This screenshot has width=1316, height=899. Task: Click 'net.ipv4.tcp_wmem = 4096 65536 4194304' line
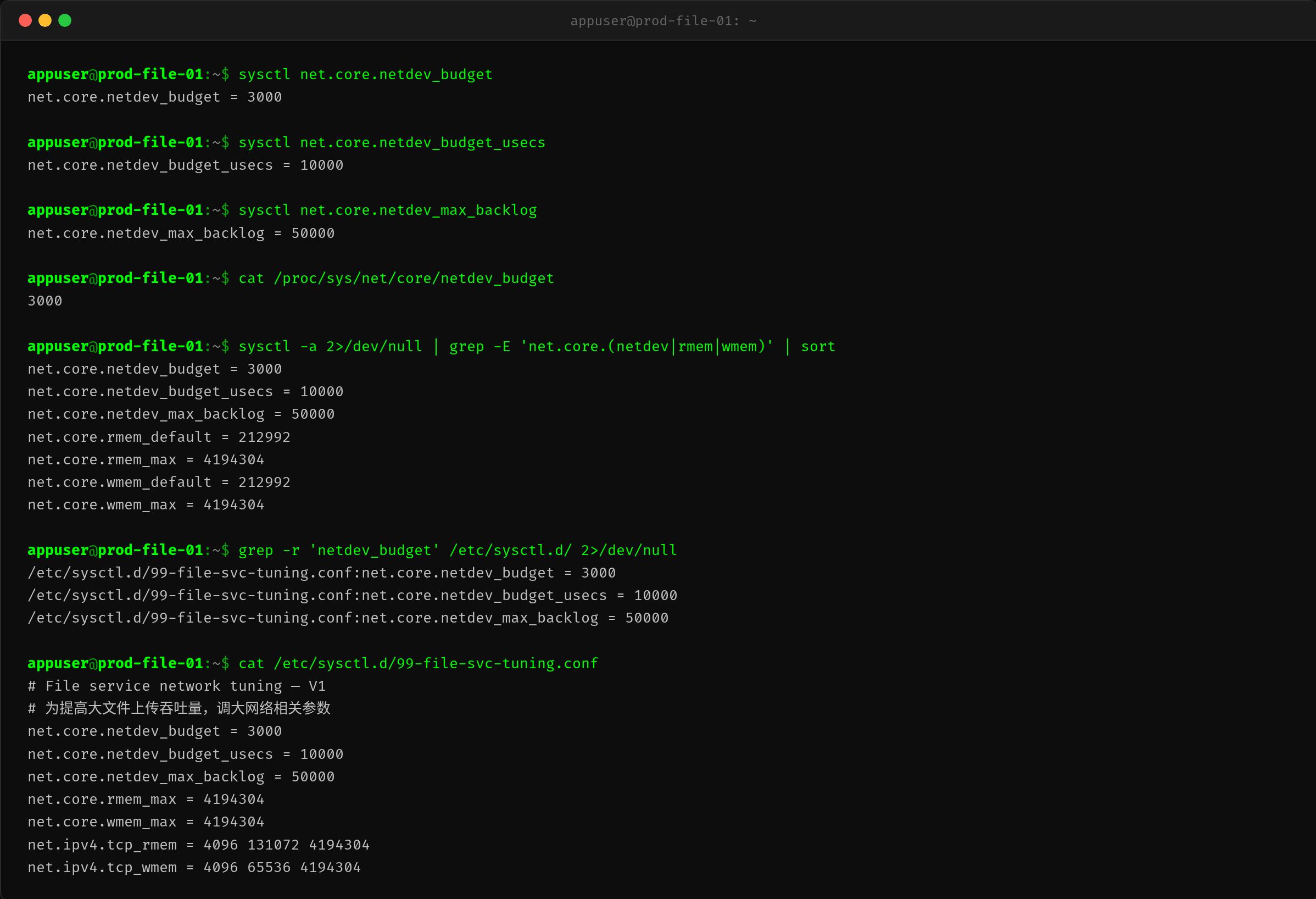[194, 867]
